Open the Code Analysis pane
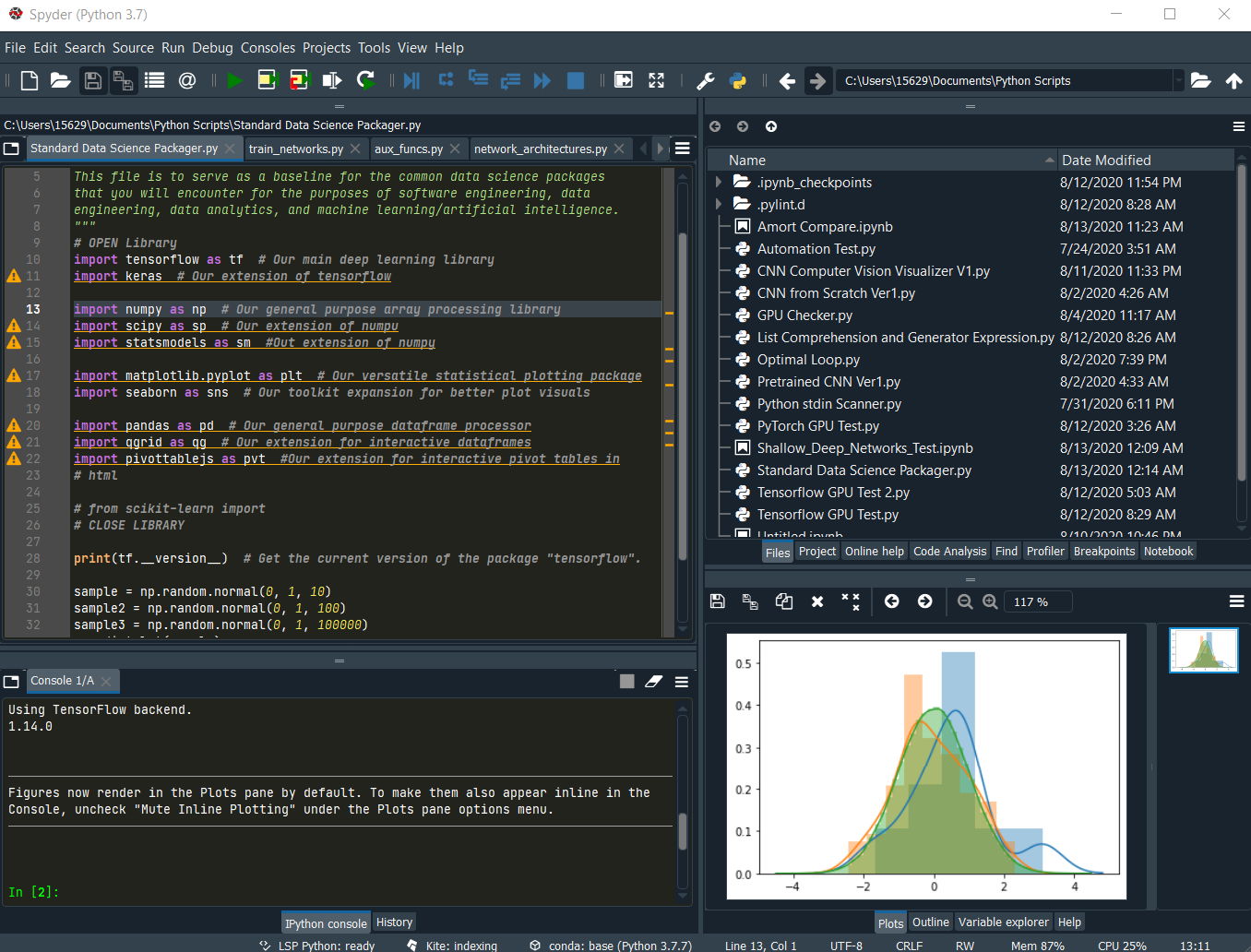The height and width of the screenshot is (952, 1251). (x=949, y=551)
